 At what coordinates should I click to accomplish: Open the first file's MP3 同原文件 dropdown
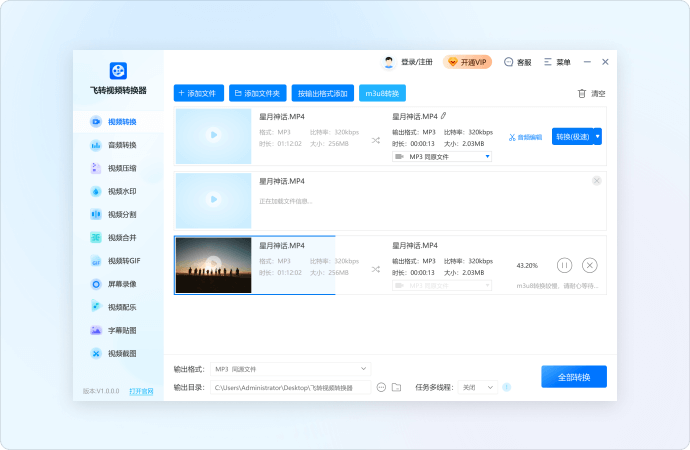click(441, 157)
